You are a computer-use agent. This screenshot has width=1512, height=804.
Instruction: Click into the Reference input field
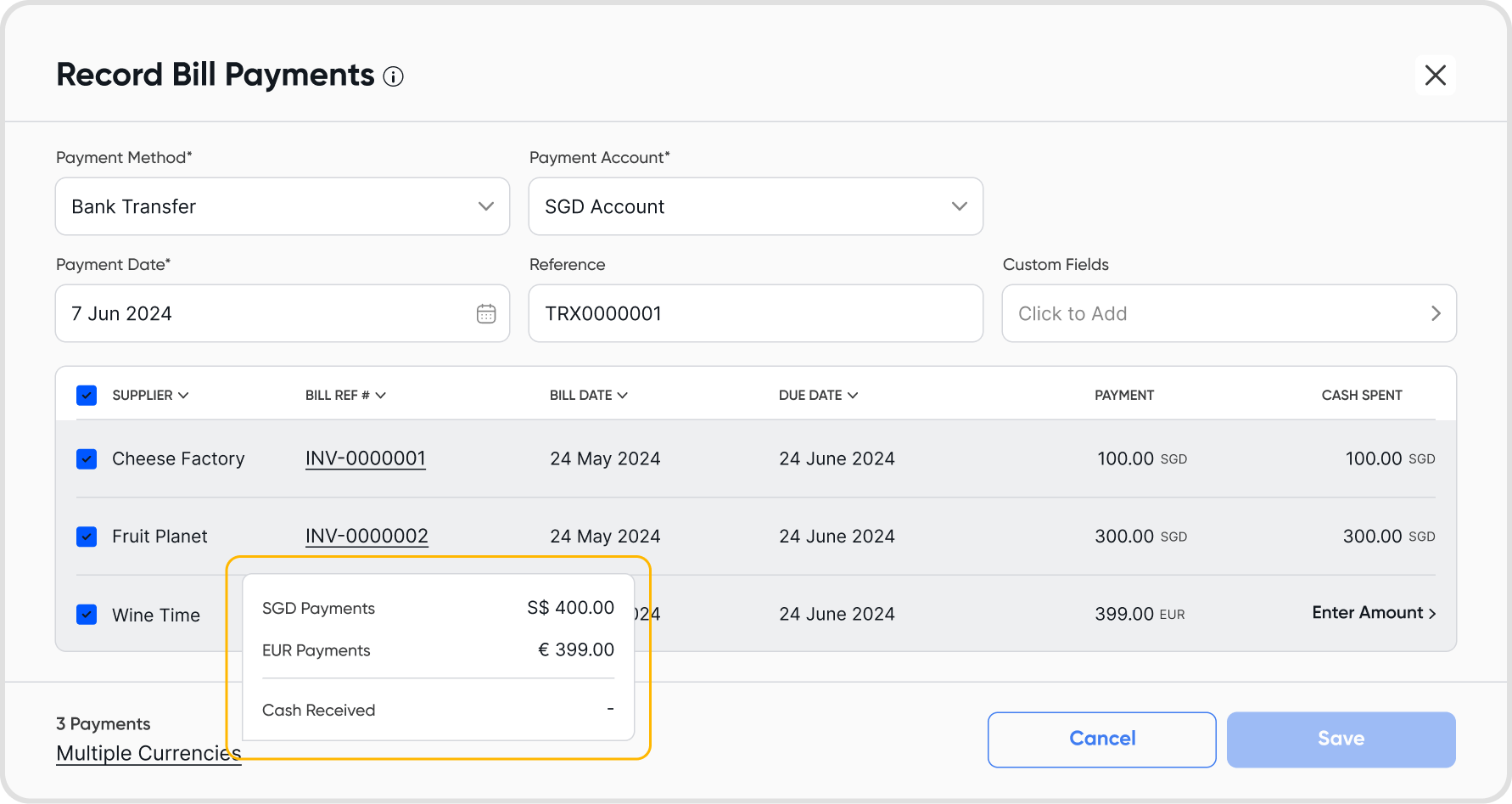click(755, 314)
